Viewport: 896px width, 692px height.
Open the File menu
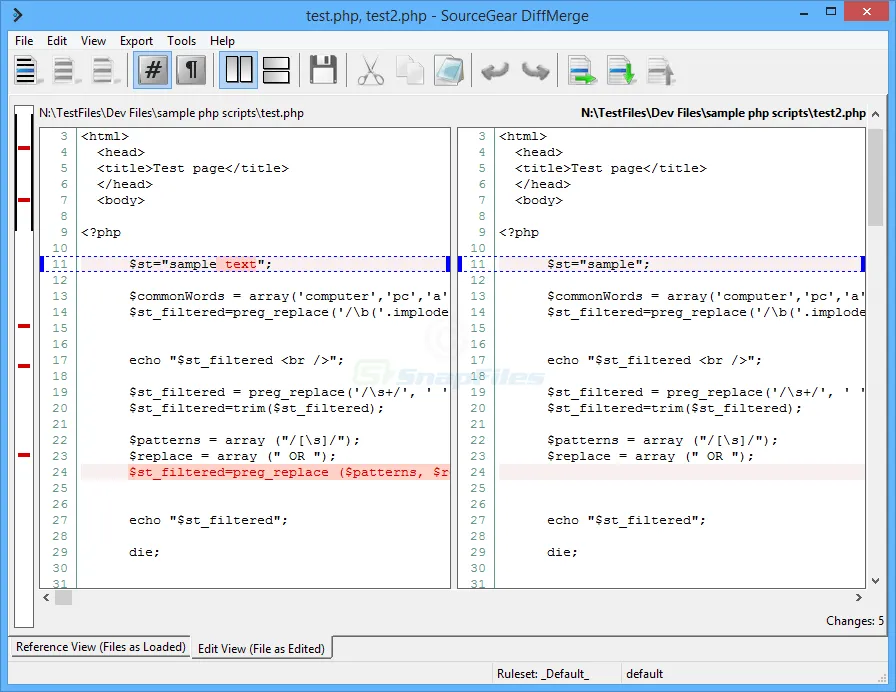coord(24,41)
